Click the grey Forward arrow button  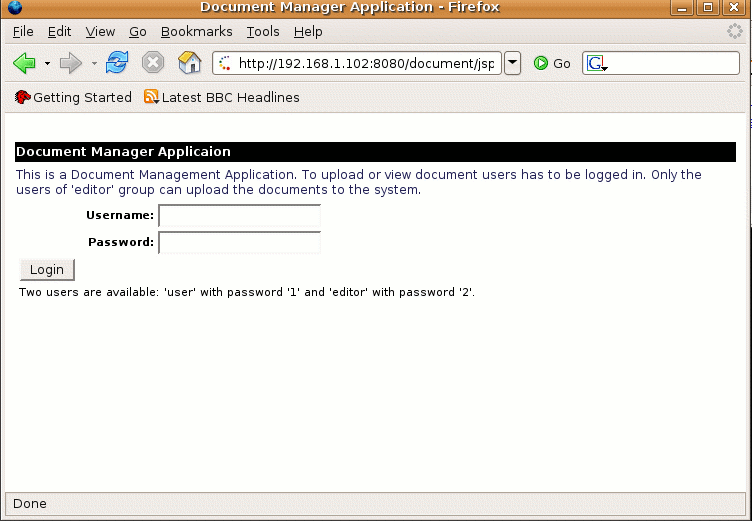click(70, 63)
